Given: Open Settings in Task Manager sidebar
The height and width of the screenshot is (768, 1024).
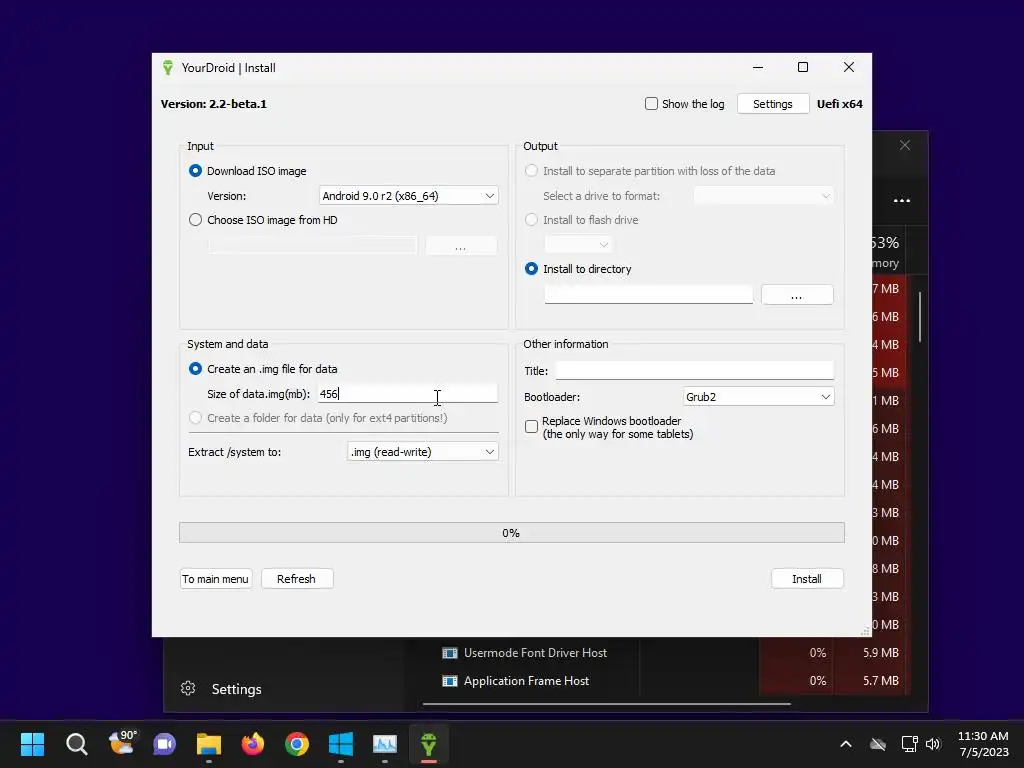Looking at the screenshot, I should pyautogui.click(x=236, y=689).
